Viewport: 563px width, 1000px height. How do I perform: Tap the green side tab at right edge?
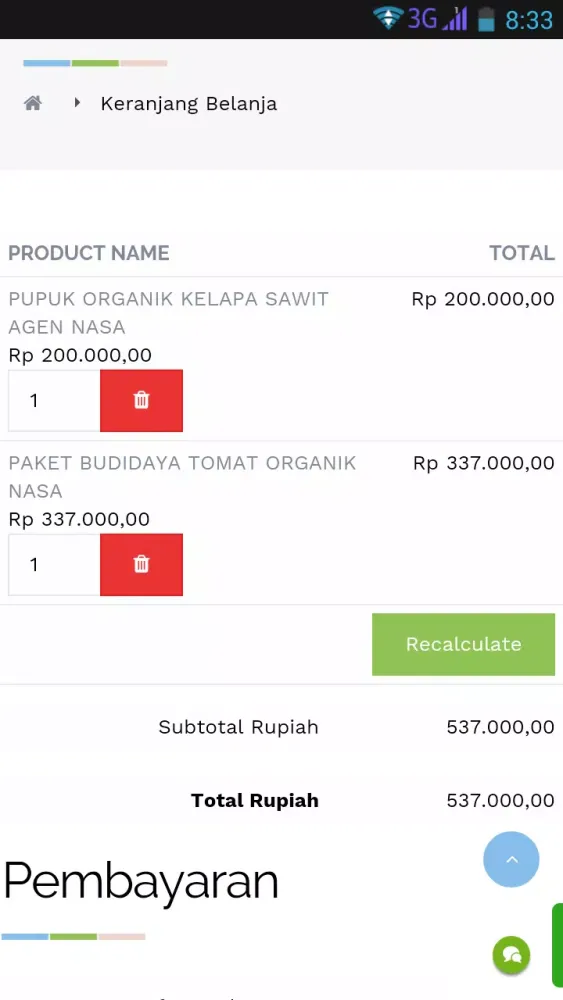pos(557,945)
